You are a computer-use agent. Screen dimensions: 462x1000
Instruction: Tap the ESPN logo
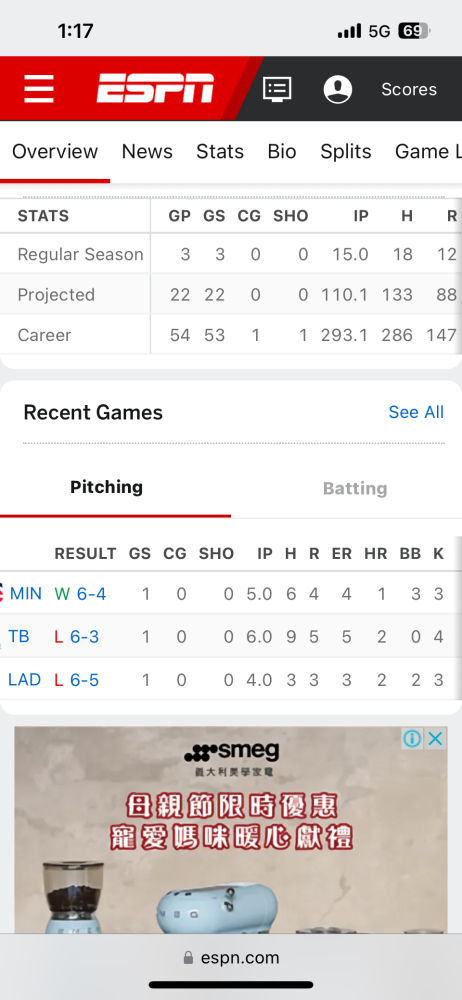[x=156, y=89]
